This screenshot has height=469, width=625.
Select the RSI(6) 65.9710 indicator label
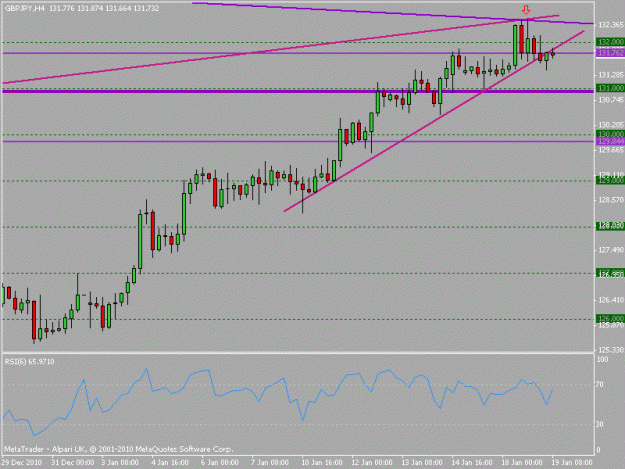point(29,361)
